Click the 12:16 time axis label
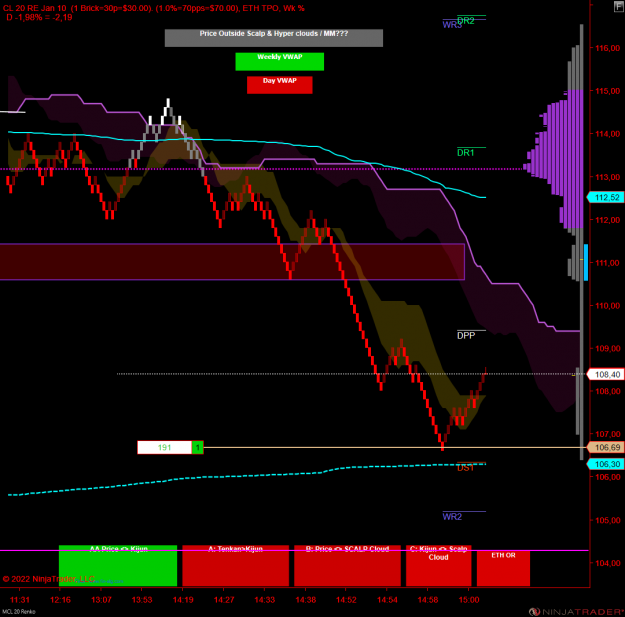 click(60, 600)
